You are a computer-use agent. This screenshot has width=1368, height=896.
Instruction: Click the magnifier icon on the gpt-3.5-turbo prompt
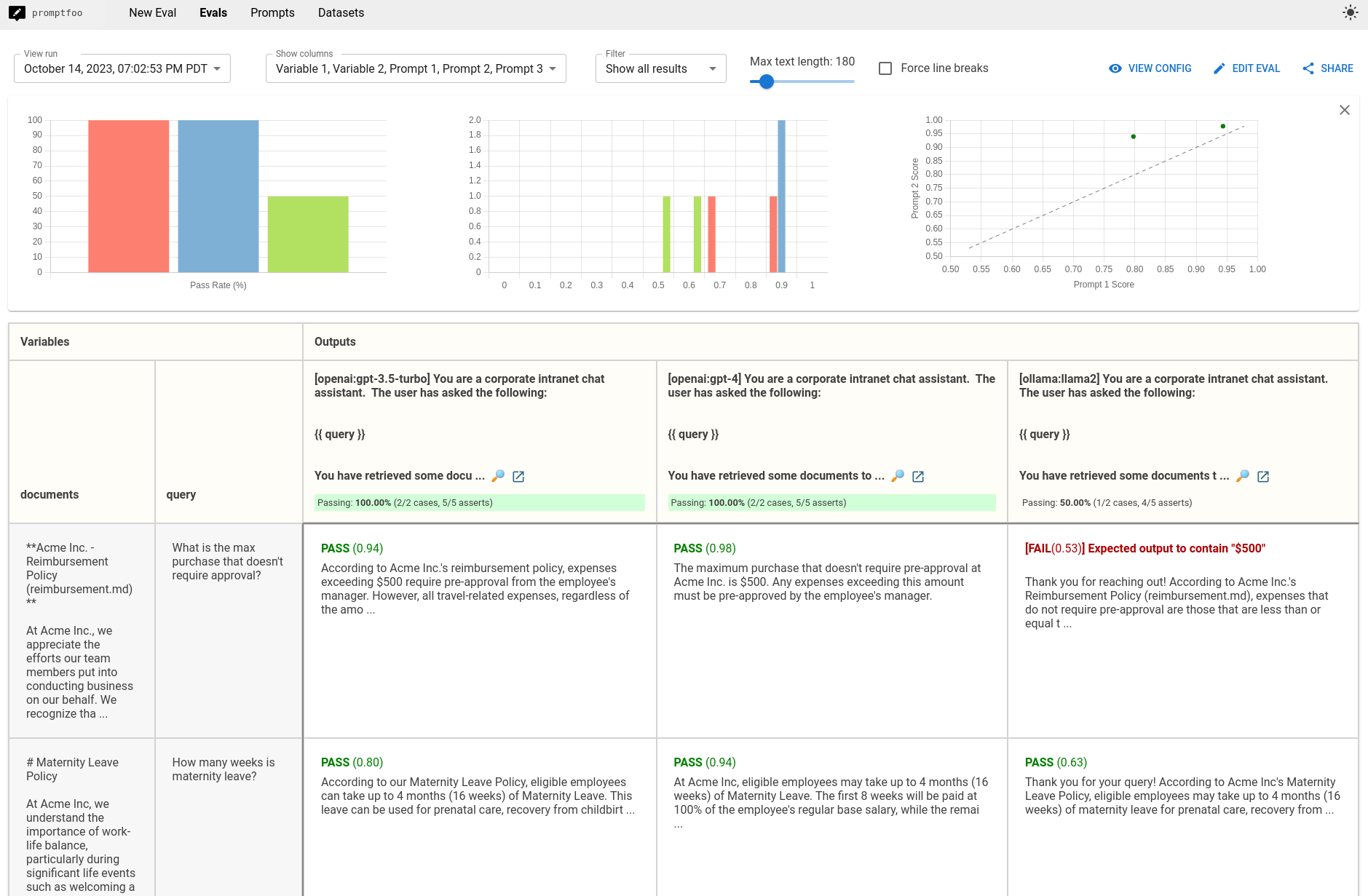(x=499, y=476)
